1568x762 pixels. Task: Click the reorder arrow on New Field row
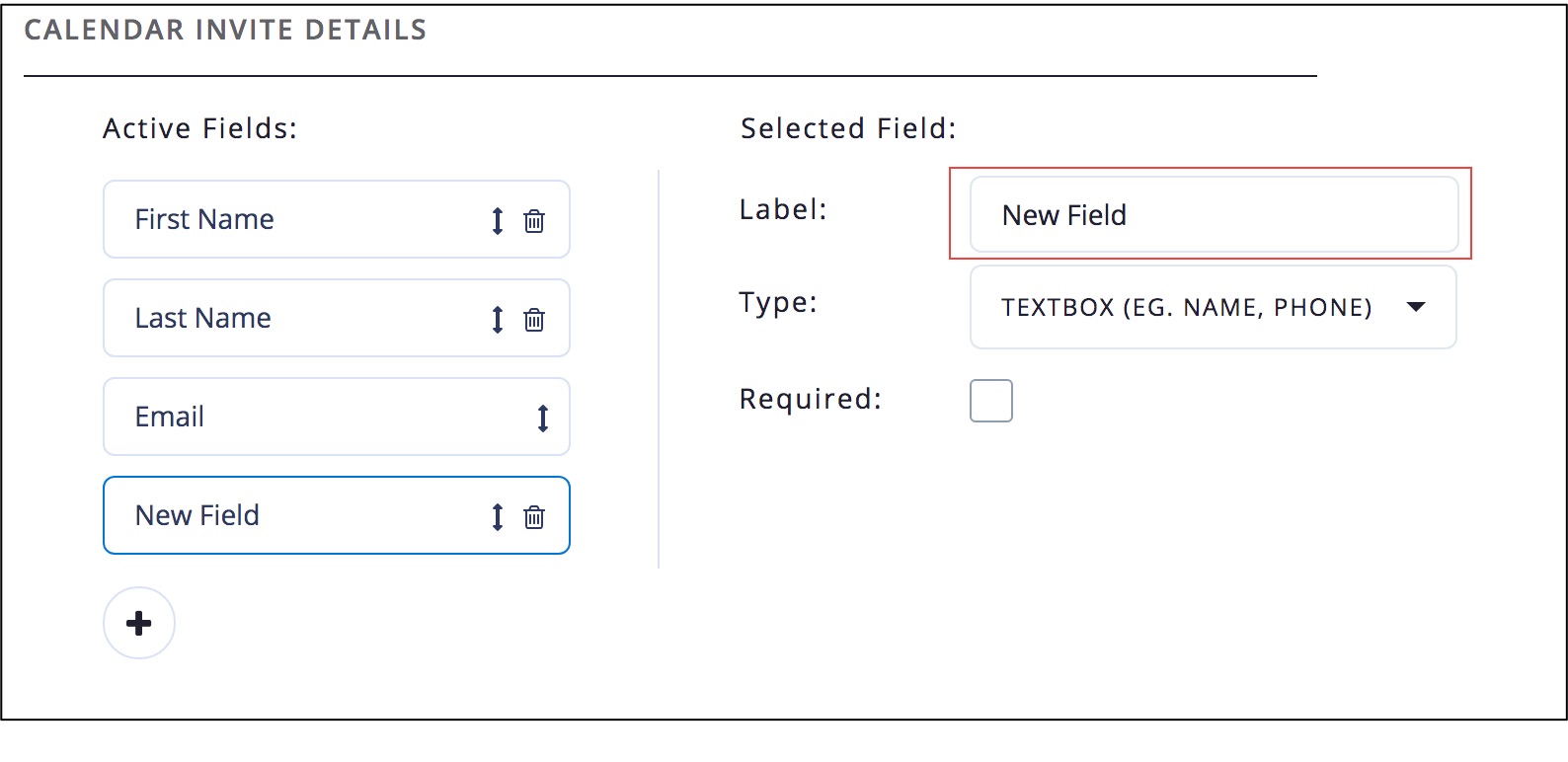coord(498,517)
